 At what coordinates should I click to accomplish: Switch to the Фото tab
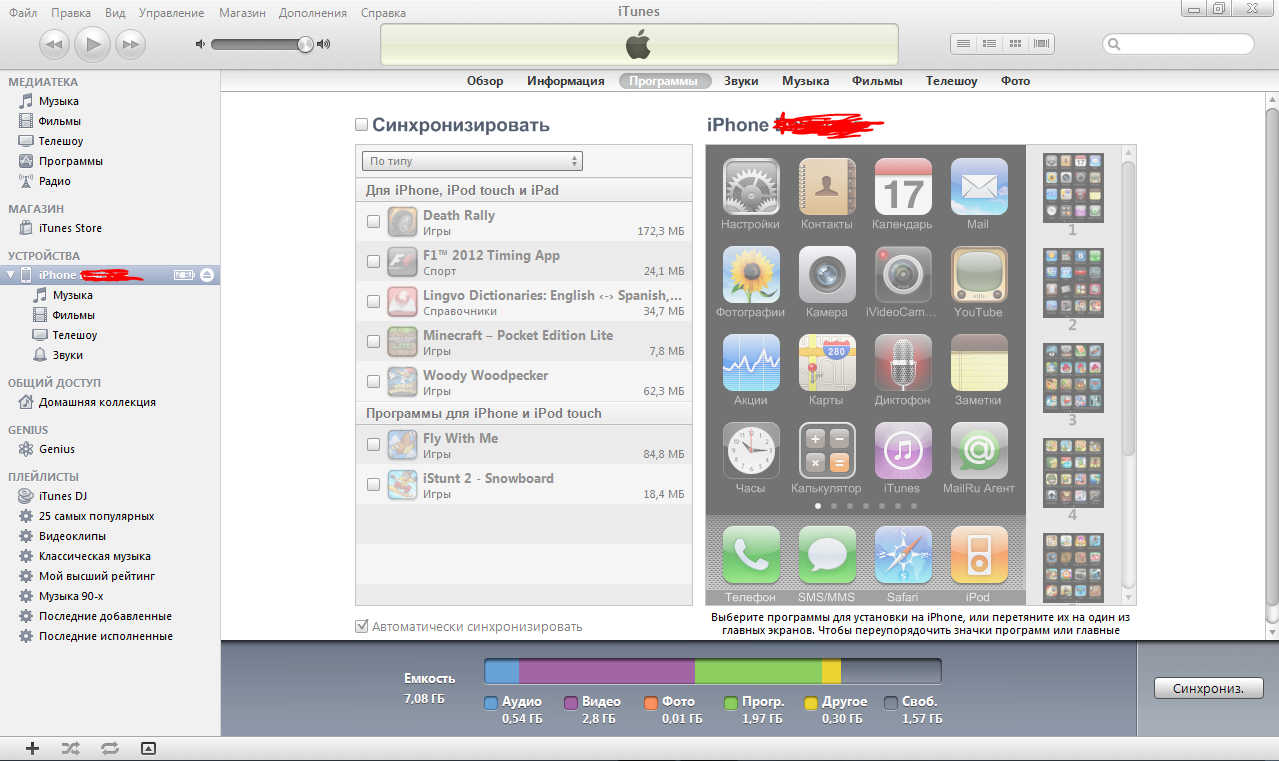(1015, 81)
